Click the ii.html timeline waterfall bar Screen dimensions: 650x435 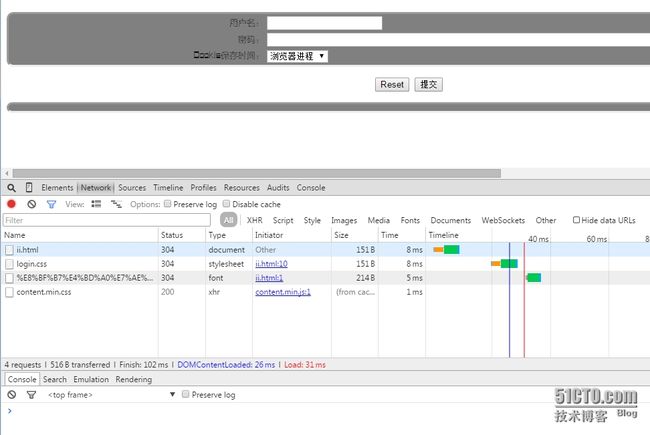click(x=446, y=250)
